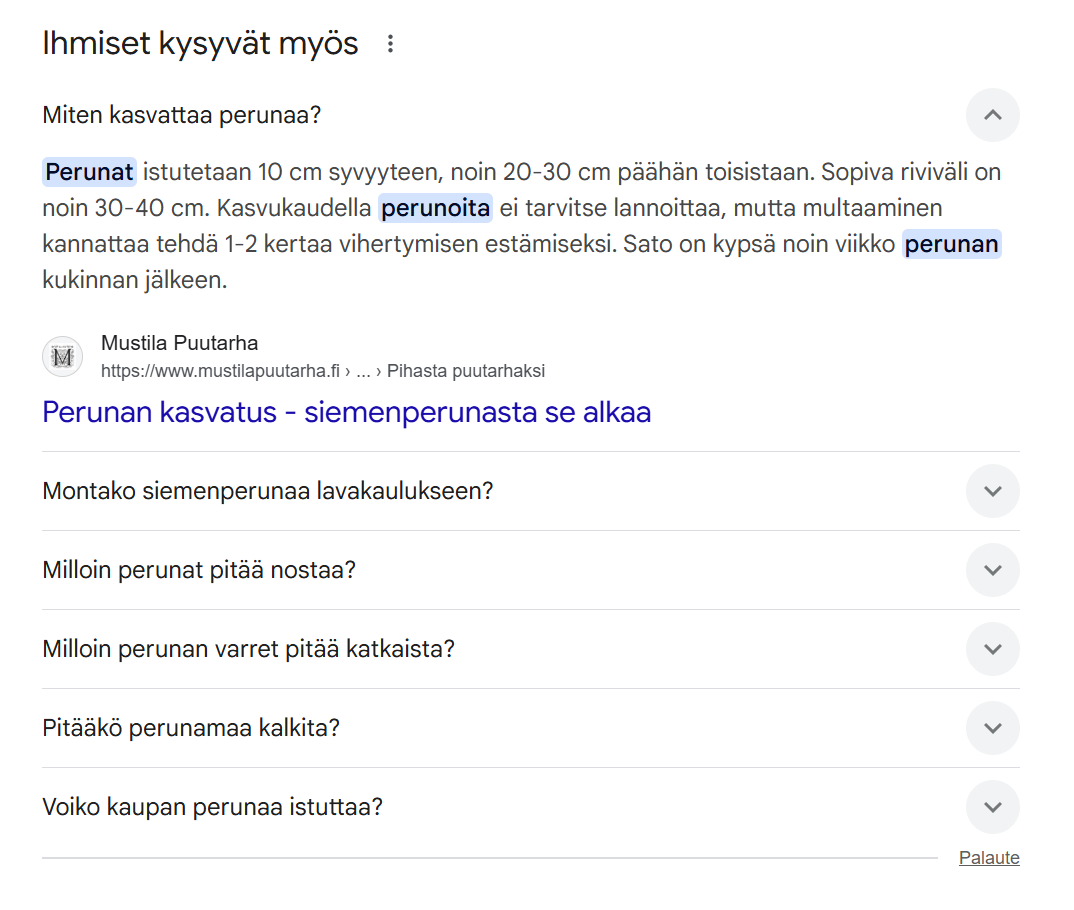Select the question text "Miten kasvattaa perunaa?"
1074x910 pixels.
point(181,115)
